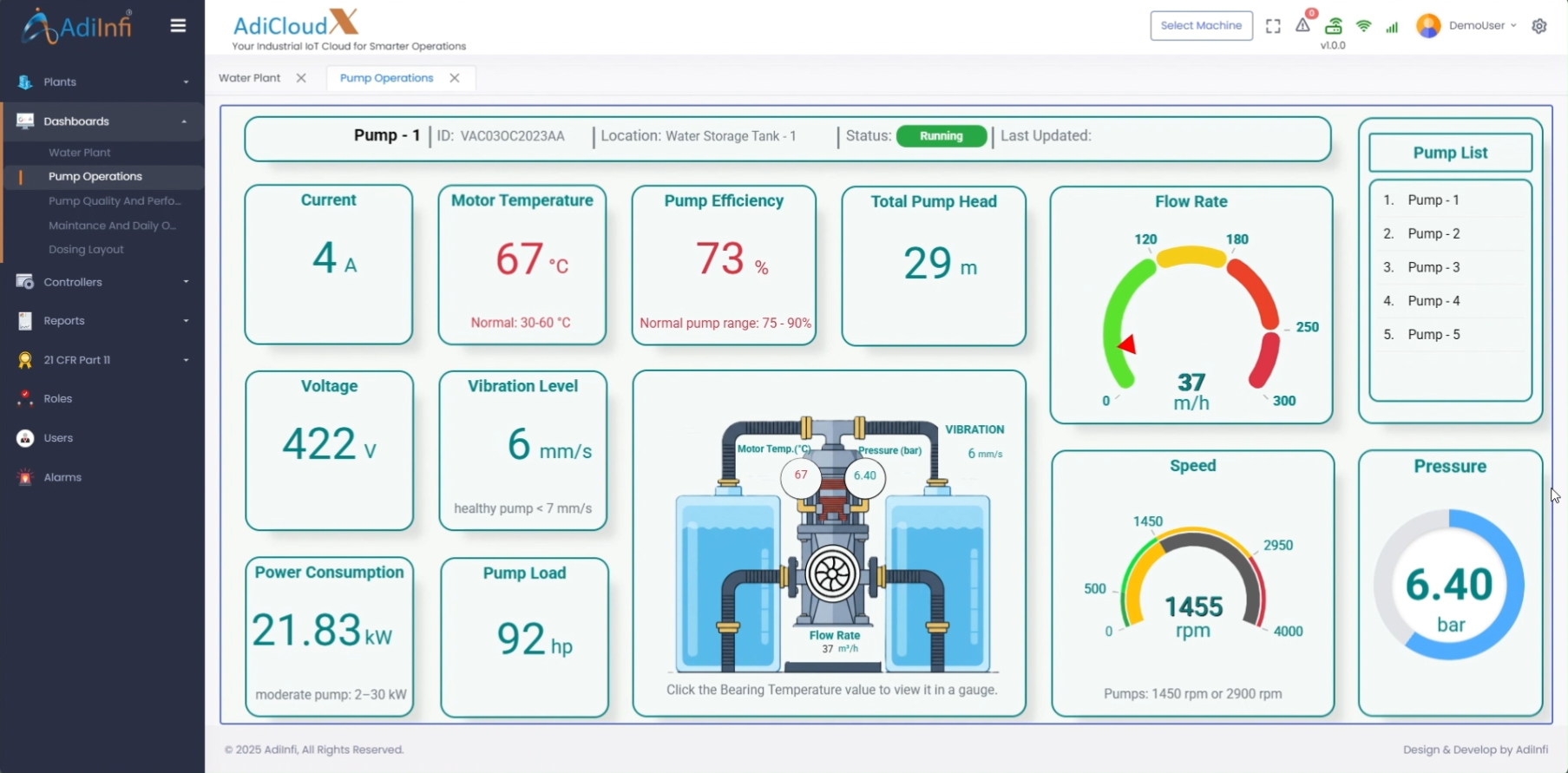Switch to the Water Plant tab
The height and width of the screenshot is (773, 1568).
coord(250,78)
